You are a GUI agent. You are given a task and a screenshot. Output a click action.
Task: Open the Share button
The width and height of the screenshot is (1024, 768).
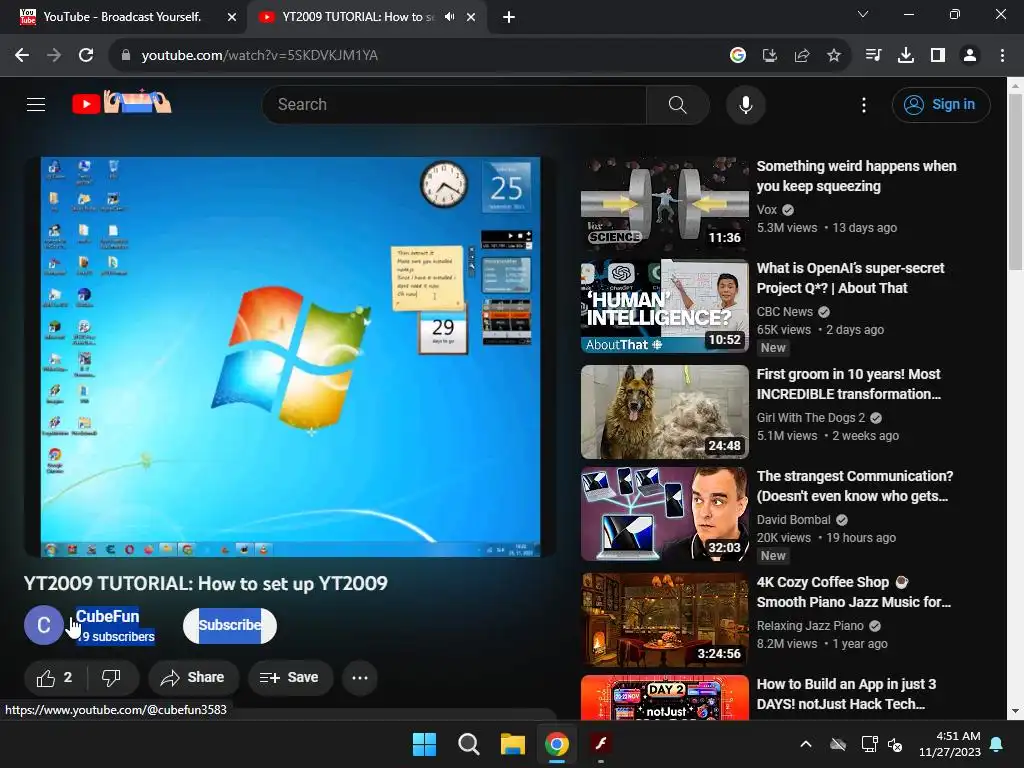pos(193,678)
